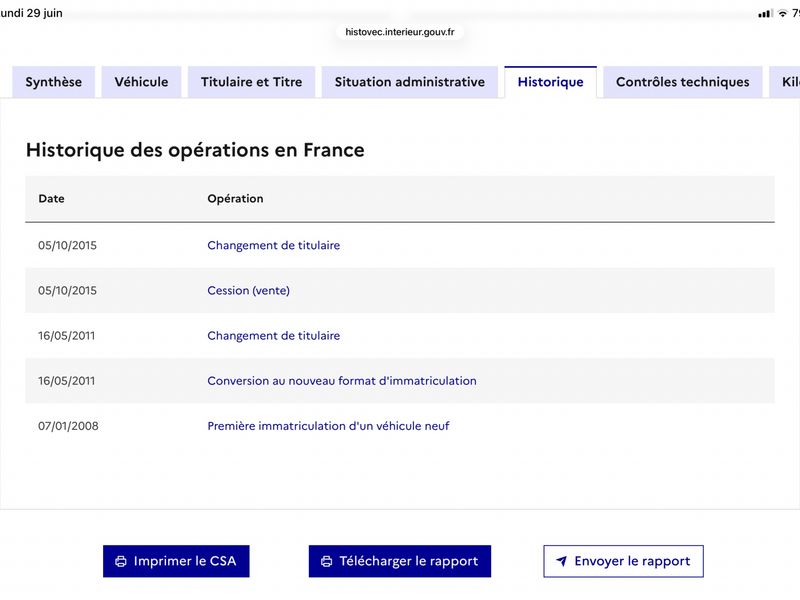Click the printer icon on Imprimer le CSA

(x=121, y=561)
